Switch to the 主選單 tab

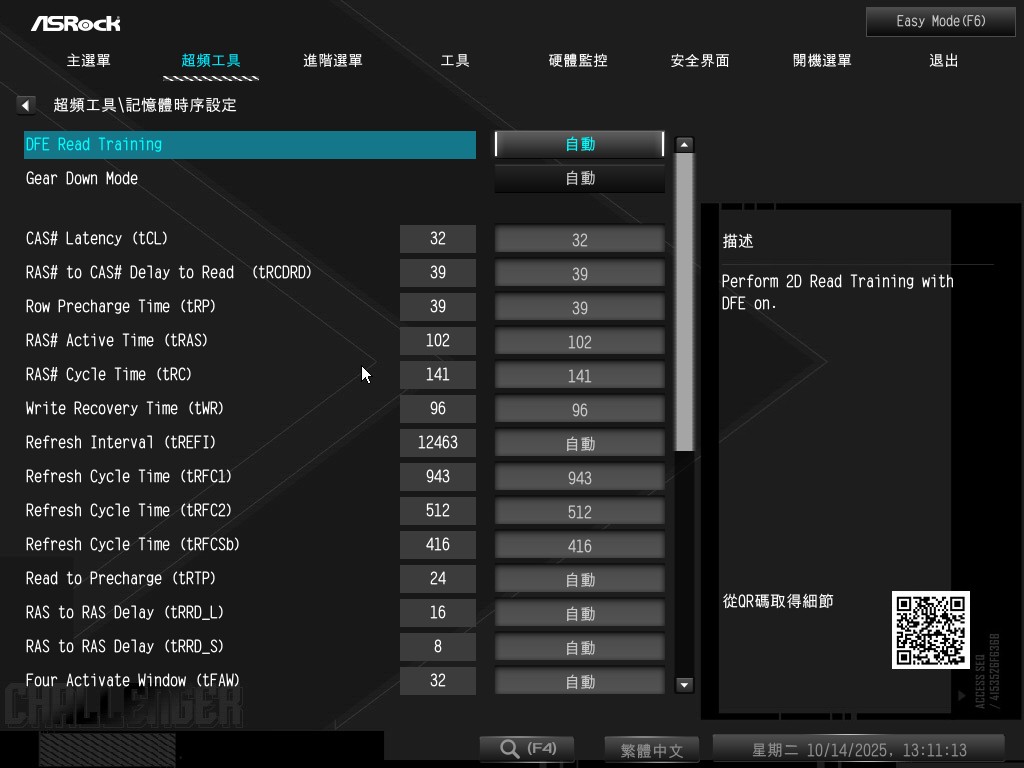(89, 61)
